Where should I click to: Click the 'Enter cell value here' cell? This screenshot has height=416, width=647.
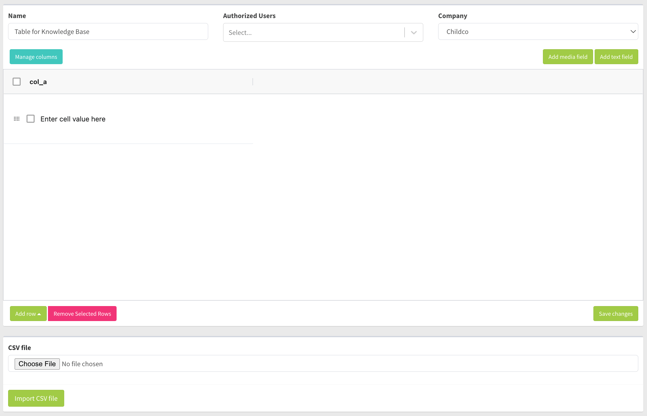73,119
